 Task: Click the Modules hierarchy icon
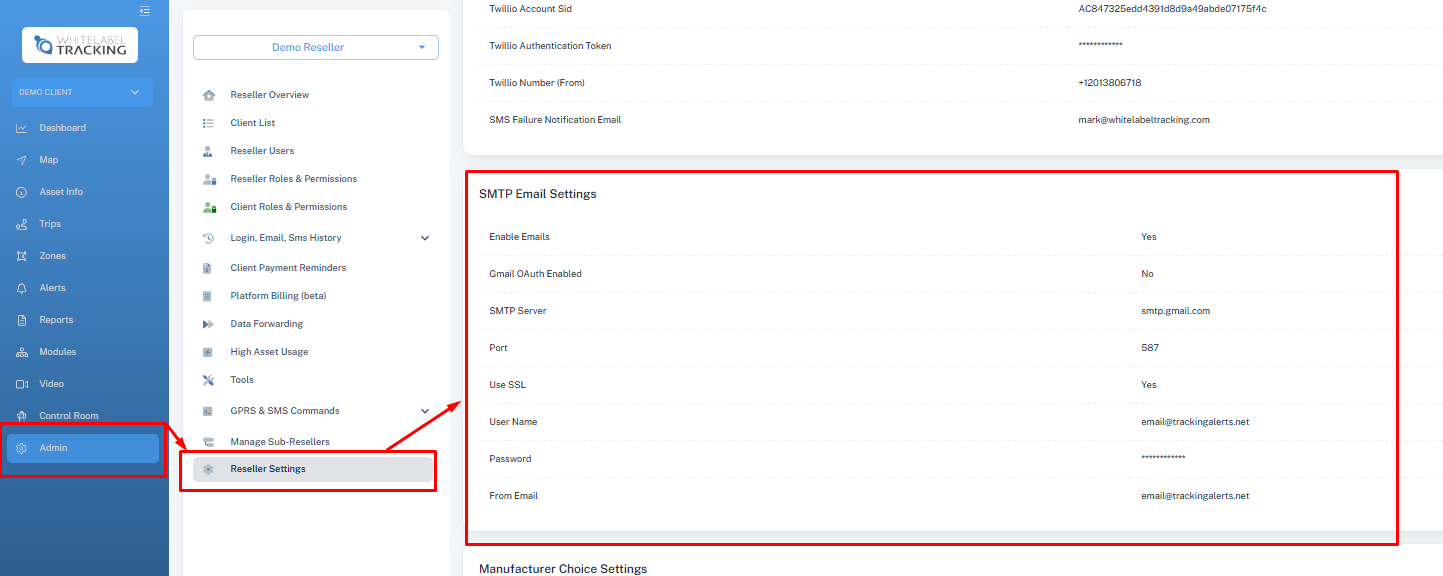22,352
